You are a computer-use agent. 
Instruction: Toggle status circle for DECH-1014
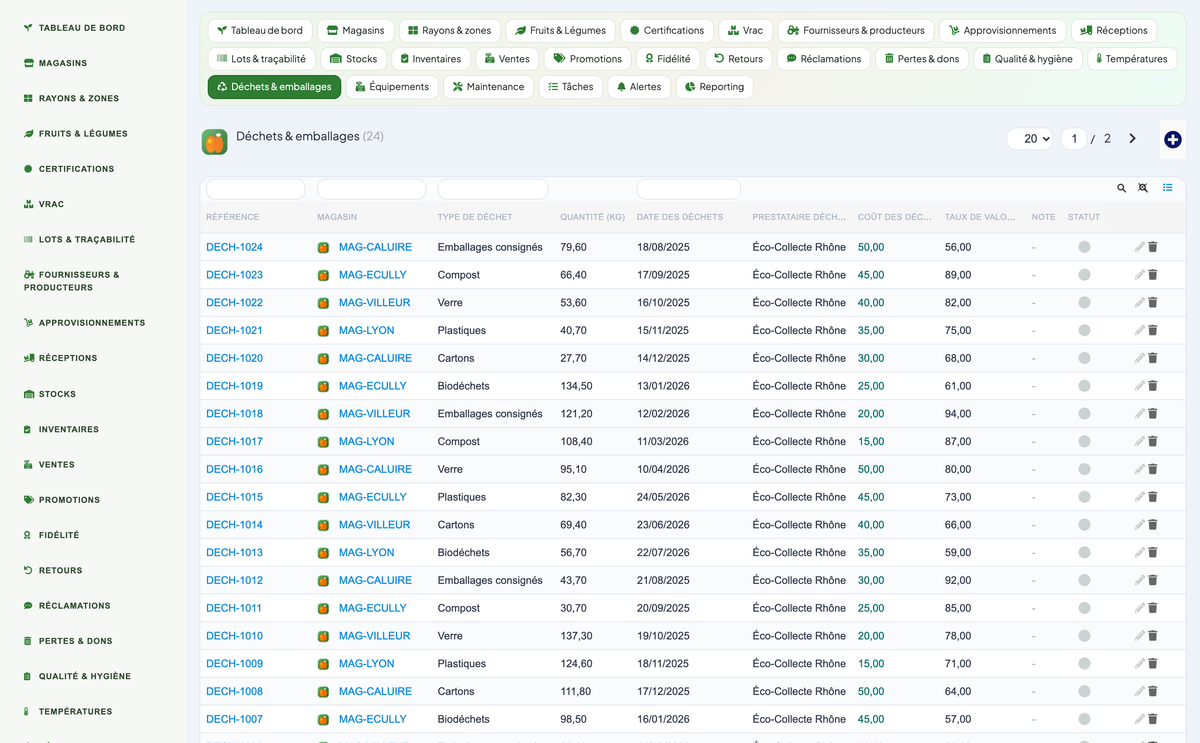(1084, 525)
